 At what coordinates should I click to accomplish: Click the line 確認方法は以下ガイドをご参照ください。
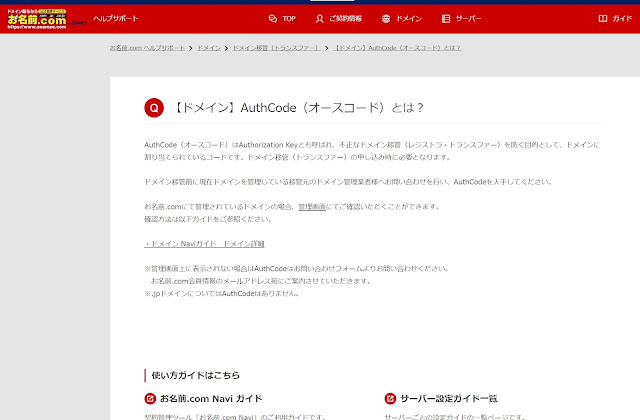[208, 219]
